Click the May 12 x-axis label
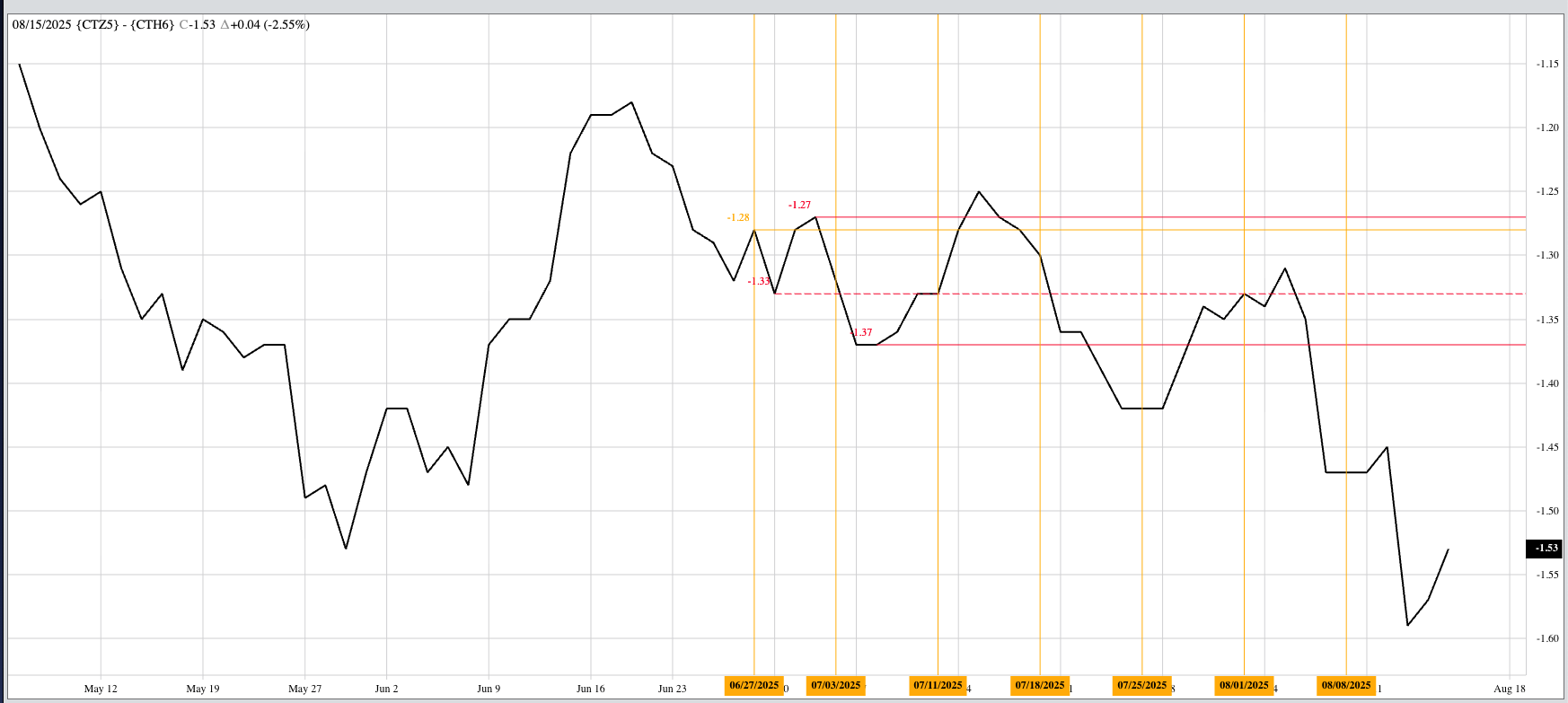Image resolution: width=1568 pixels, height=703 pixels. coord(101,689)
